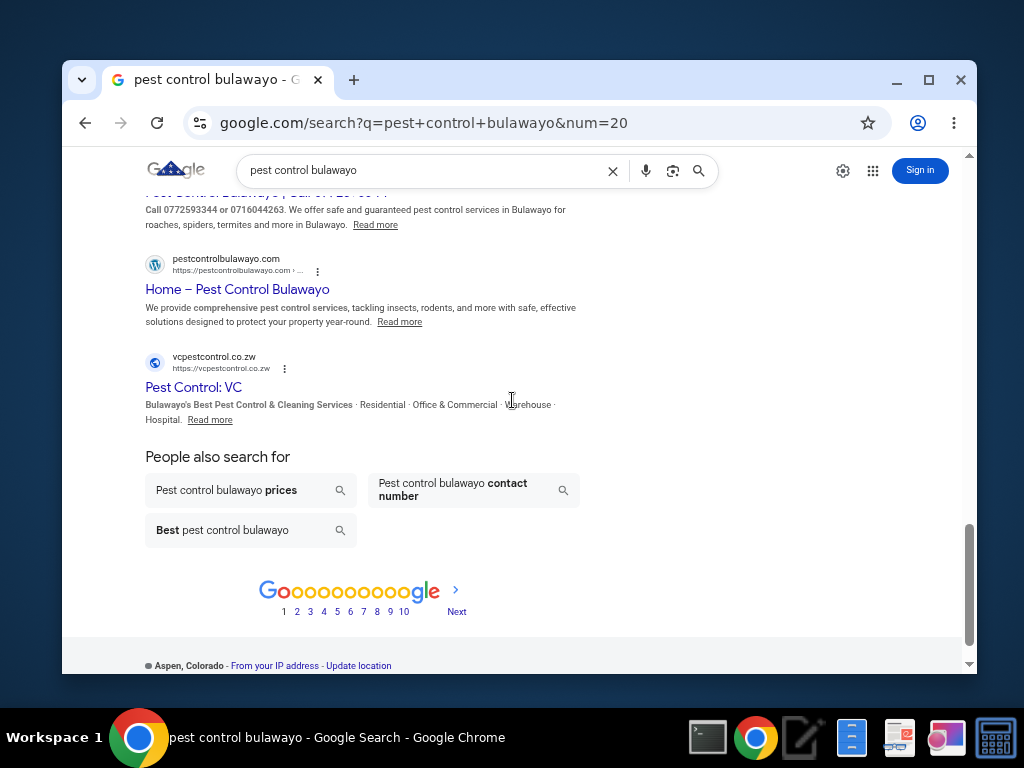Open the file manager taskbar icon
This screenshot has height=768, width=1024.
tap(852, 737)
